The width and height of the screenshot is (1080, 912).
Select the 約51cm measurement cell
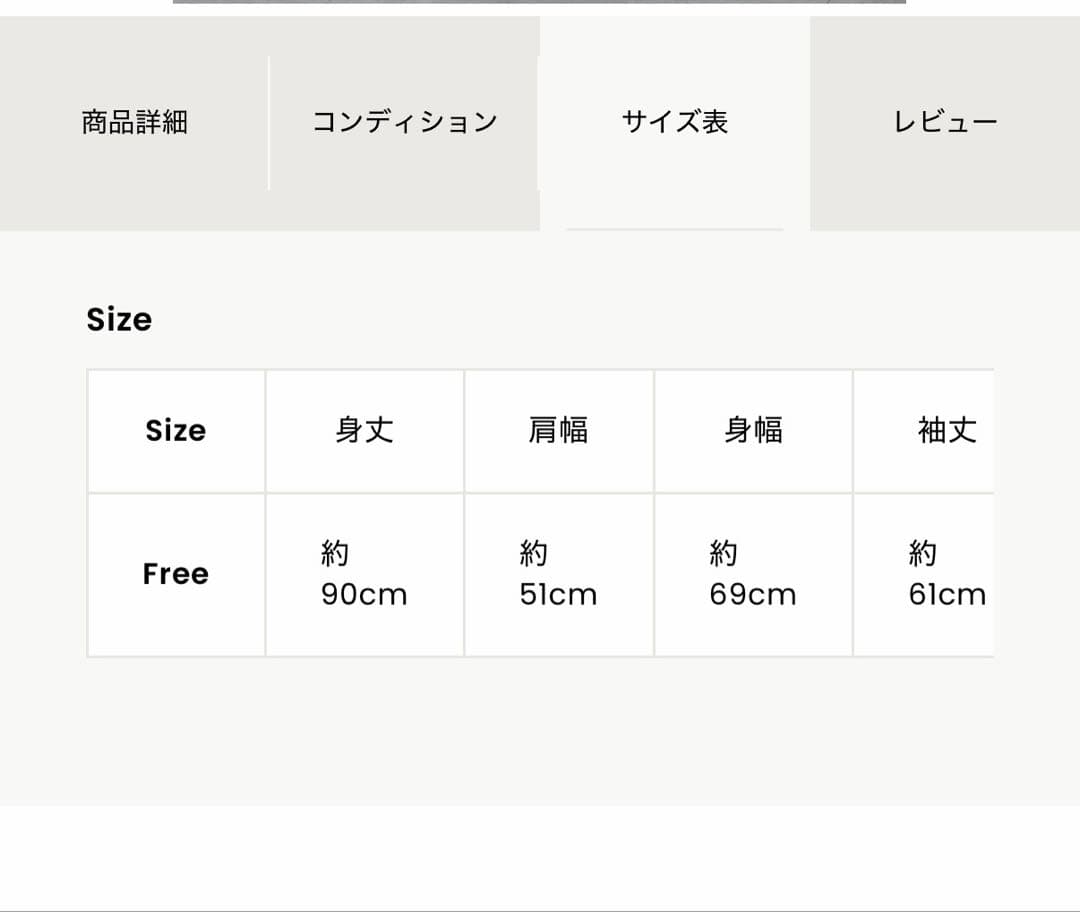click(x=558, y=574)
